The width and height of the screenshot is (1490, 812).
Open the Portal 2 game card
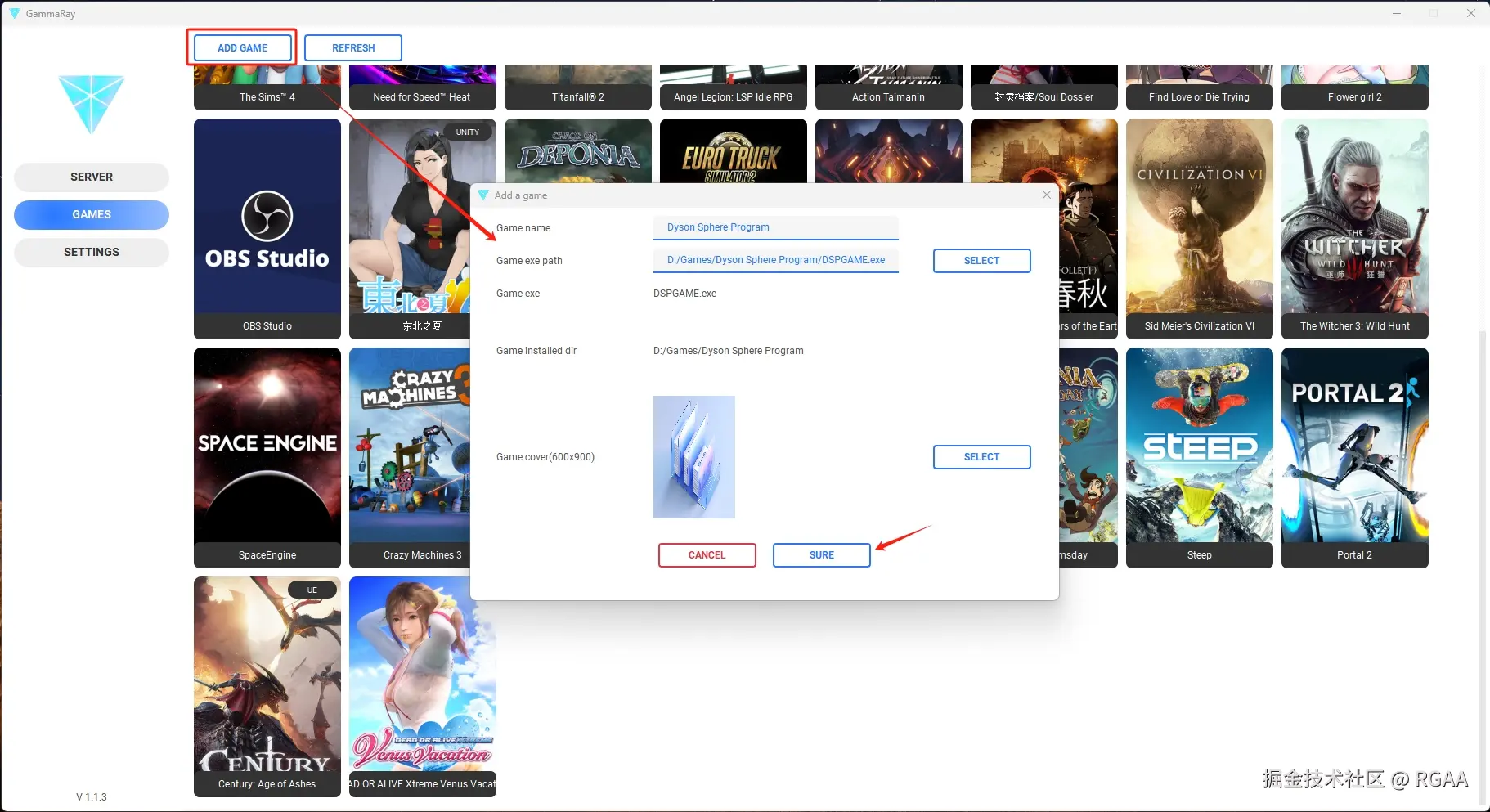click(1355, 458)
